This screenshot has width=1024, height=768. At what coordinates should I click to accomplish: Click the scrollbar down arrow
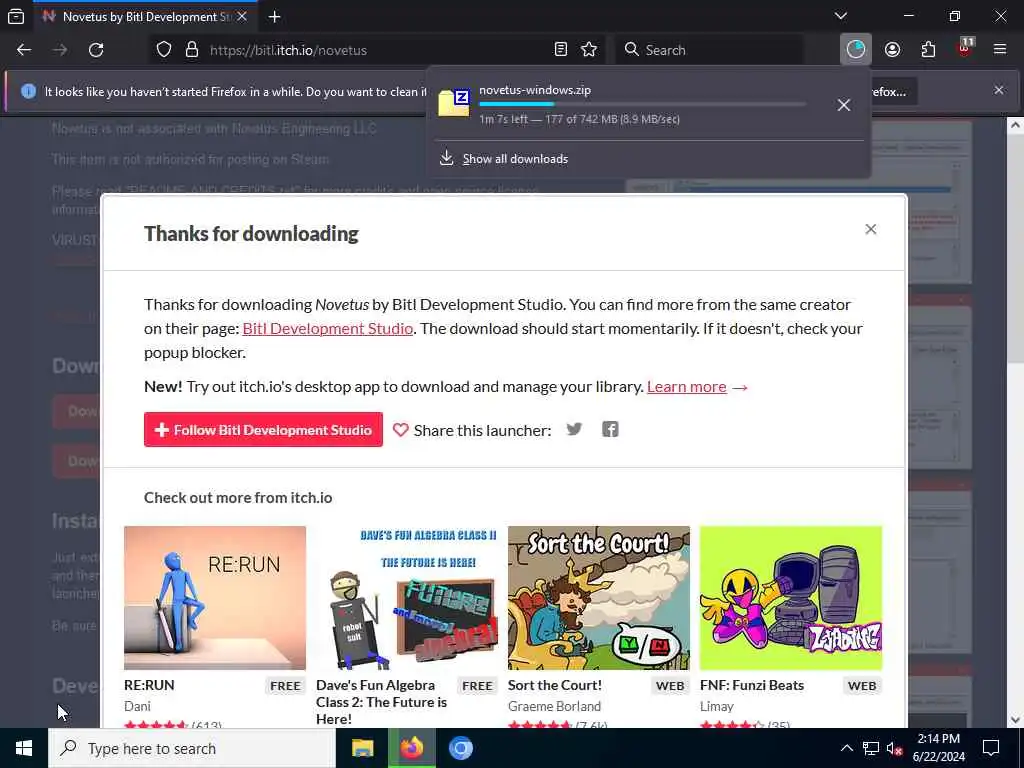click(x=1016, y=720)
